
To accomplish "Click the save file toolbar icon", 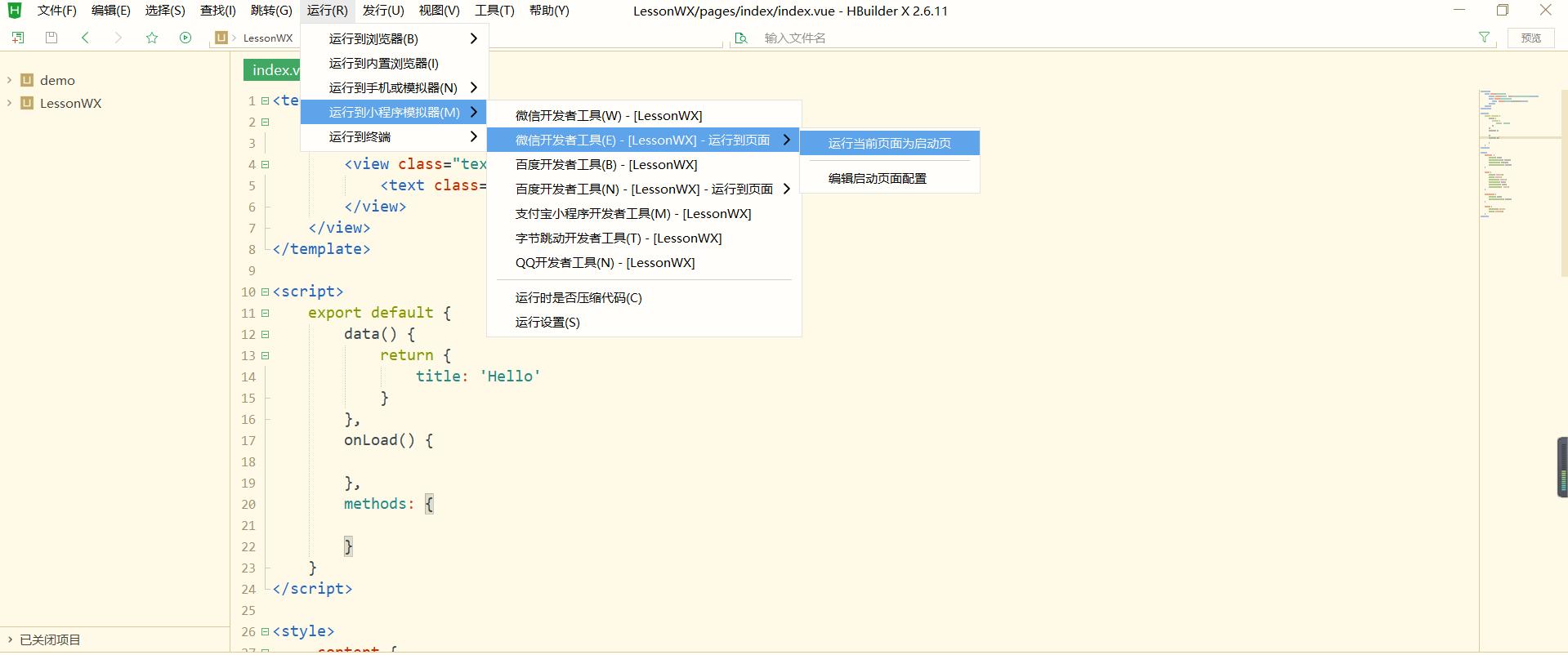I will (51, 38).
